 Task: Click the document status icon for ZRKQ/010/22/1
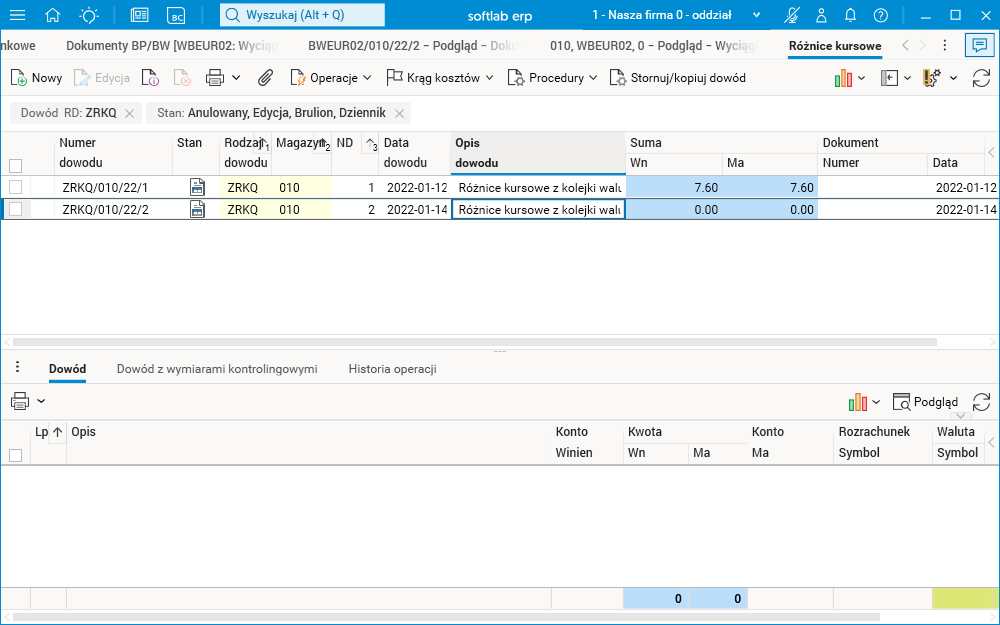click(198, 187)
